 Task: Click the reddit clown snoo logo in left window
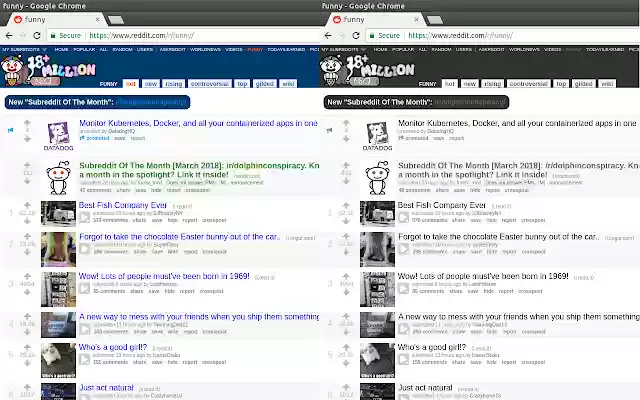13,71
